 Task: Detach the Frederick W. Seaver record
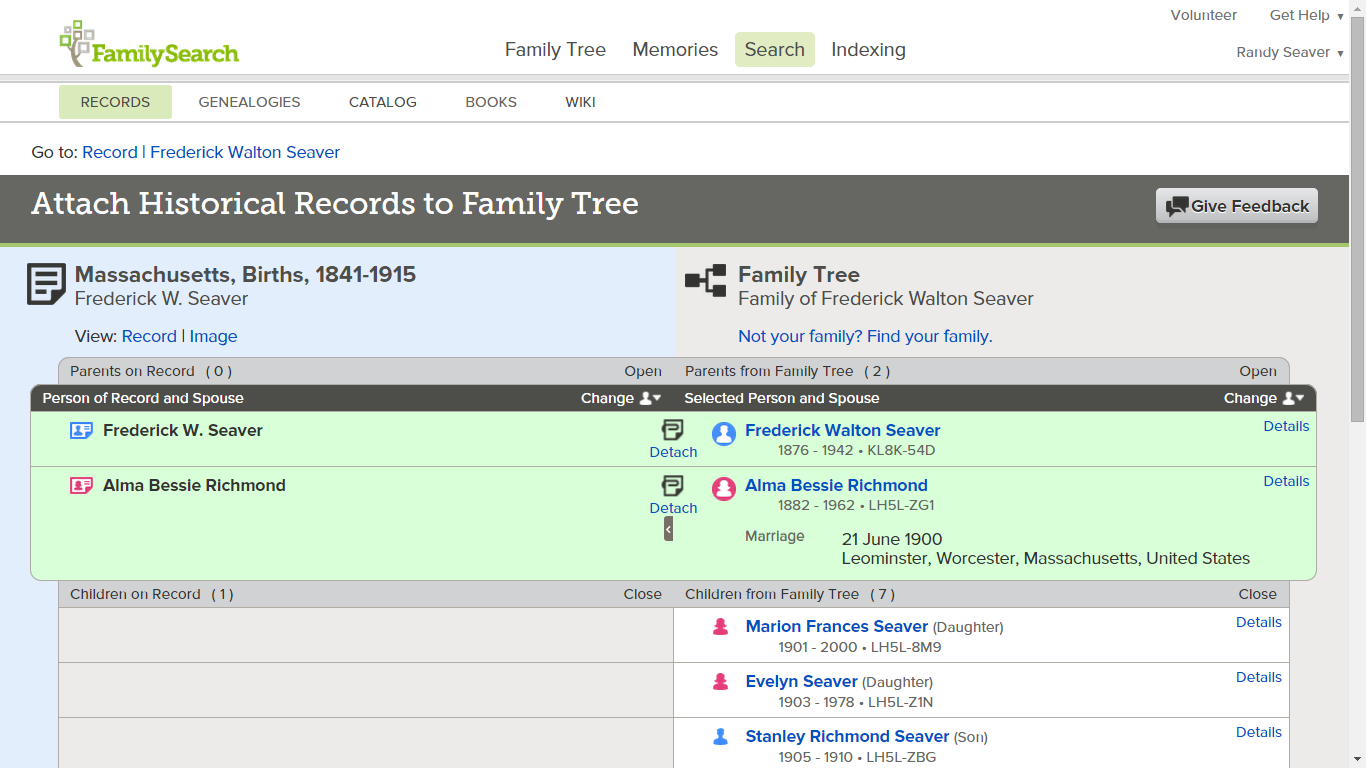673,452
